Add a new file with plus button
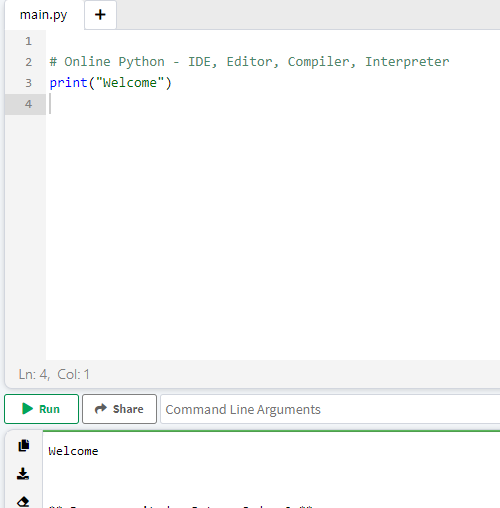Image resolution: width=500 pixels, height=508 pixels. tap(100, 15)
